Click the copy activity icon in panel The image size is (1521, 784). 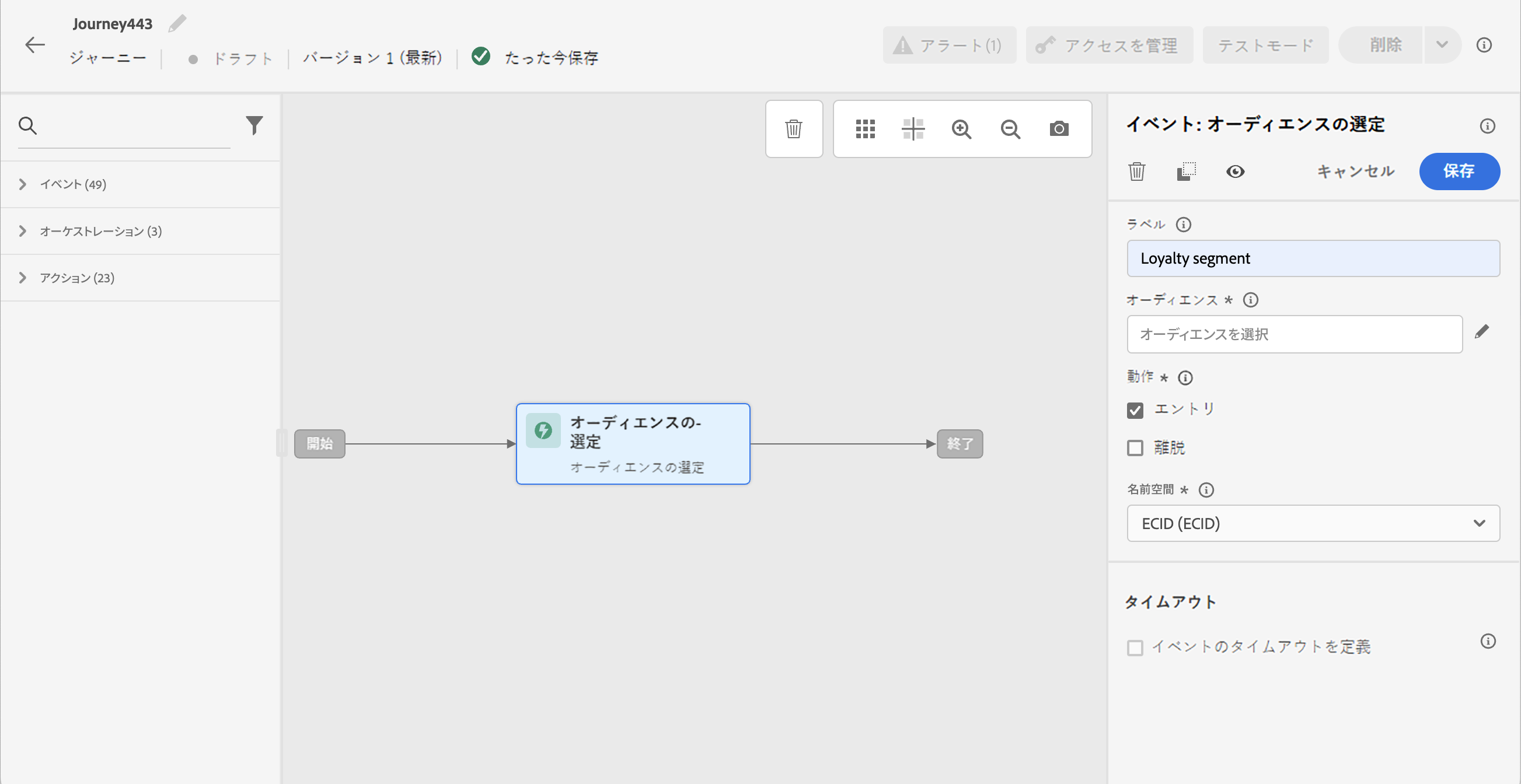tap(1185, 171)
